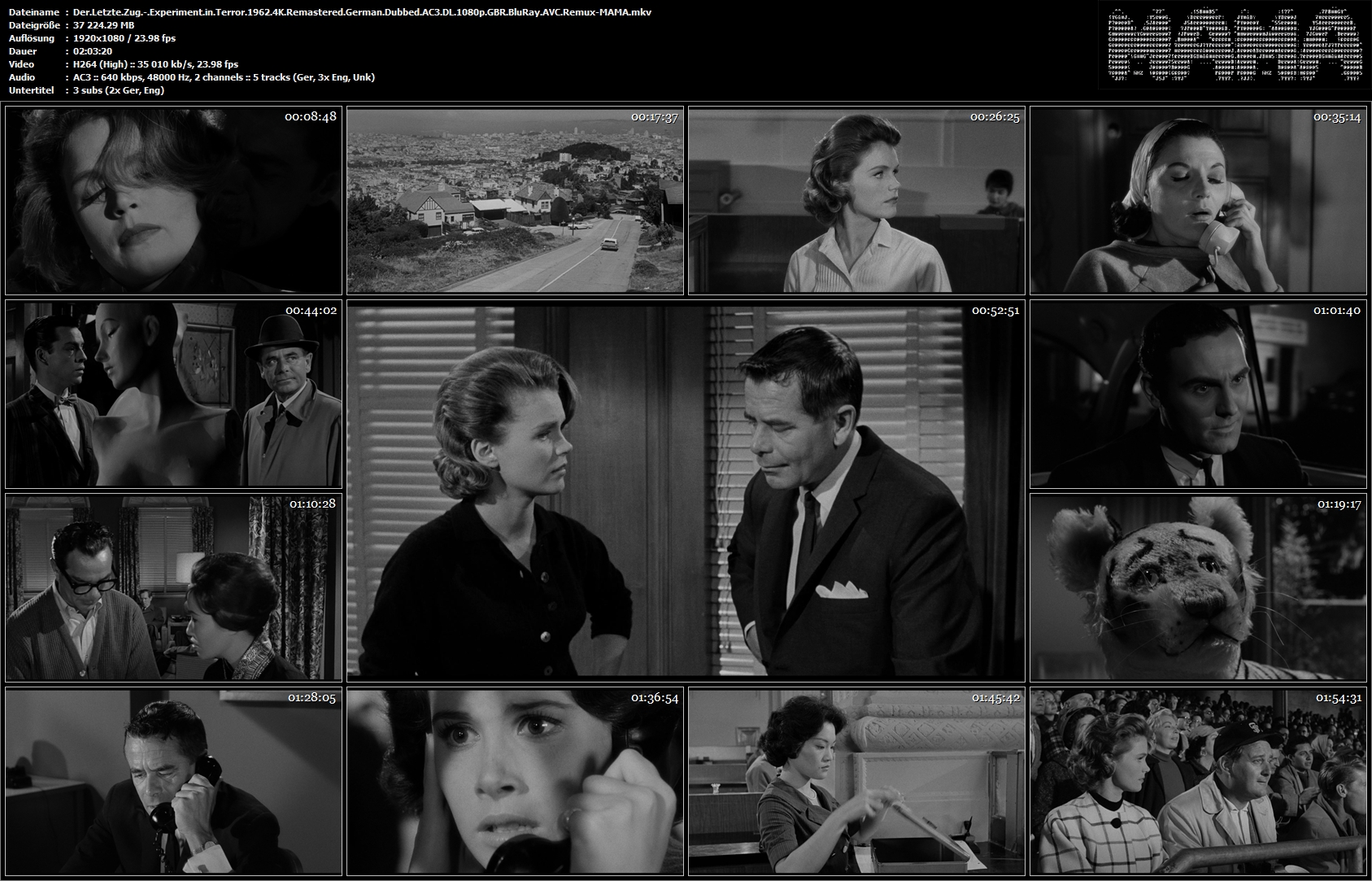This screenshot has height=881, width=1372.
Task: Select the file size value 37 224.29 MB
Action: (103, 25)
